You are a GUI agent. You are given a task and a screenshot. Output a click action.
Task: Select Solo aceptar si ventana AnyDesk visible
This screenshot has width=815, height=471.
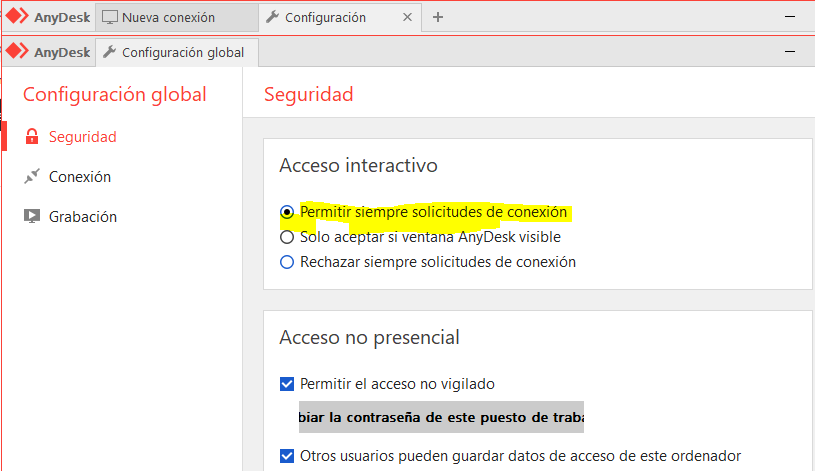287,237
